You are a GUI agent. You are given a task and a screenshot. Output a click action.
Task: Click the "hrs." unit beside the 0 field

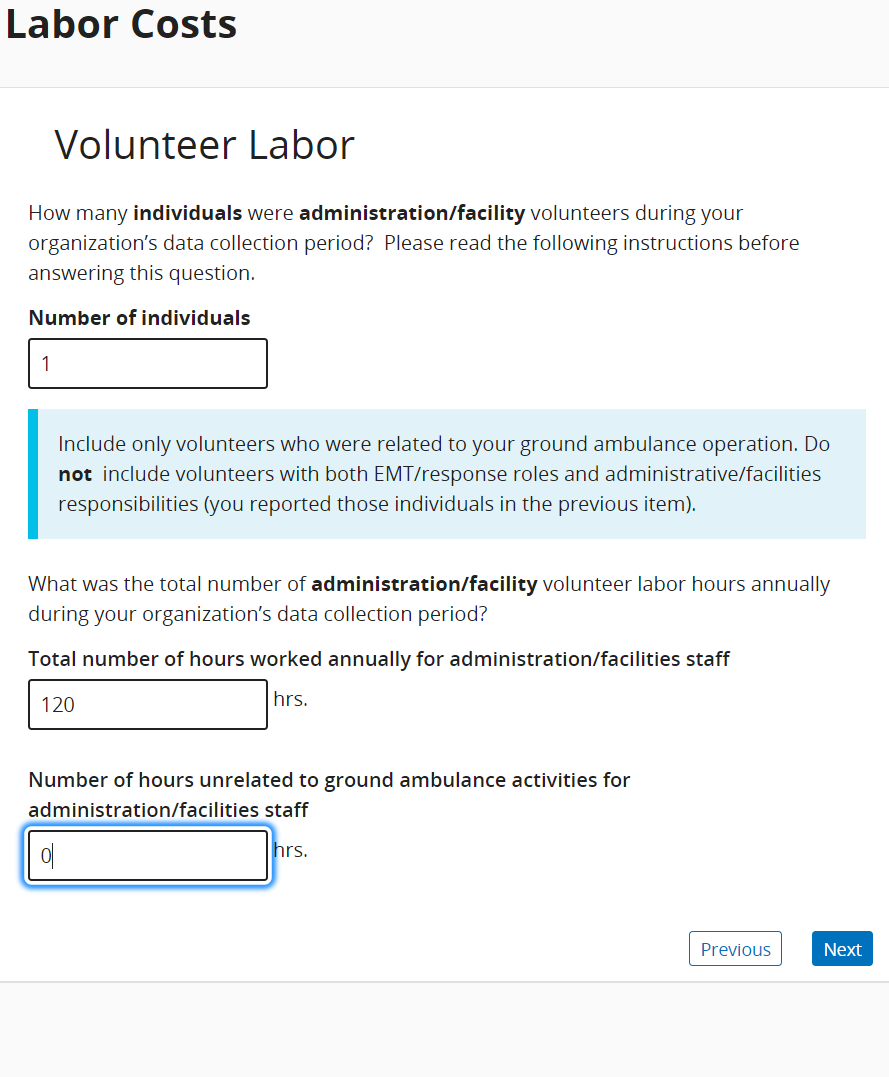click(290, 850)
